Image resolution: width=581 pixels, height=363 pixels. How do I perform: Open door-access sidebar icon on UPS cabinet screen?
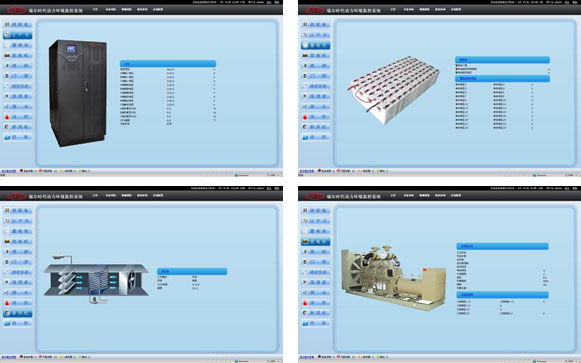18,76
